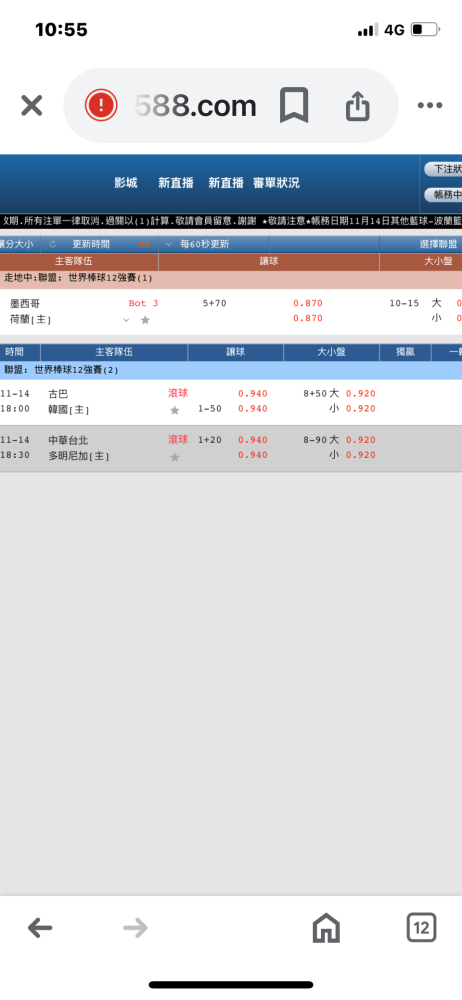Show the 12 open tabs
Screen dimensions: 462x1000
click(421, 927)
